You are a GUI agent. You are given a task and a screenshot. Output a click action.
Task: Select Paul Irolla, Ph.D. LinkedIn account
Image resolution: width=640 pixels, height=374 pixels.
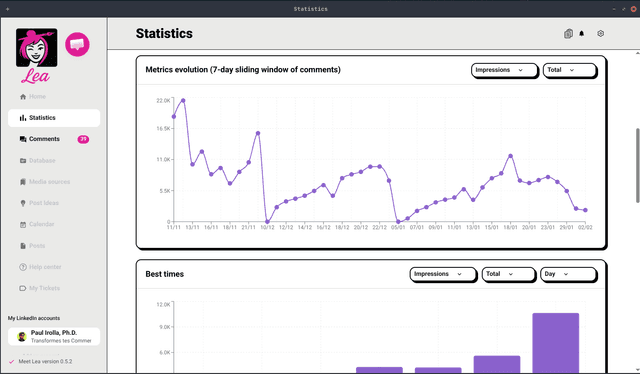(x=54, y=336)
